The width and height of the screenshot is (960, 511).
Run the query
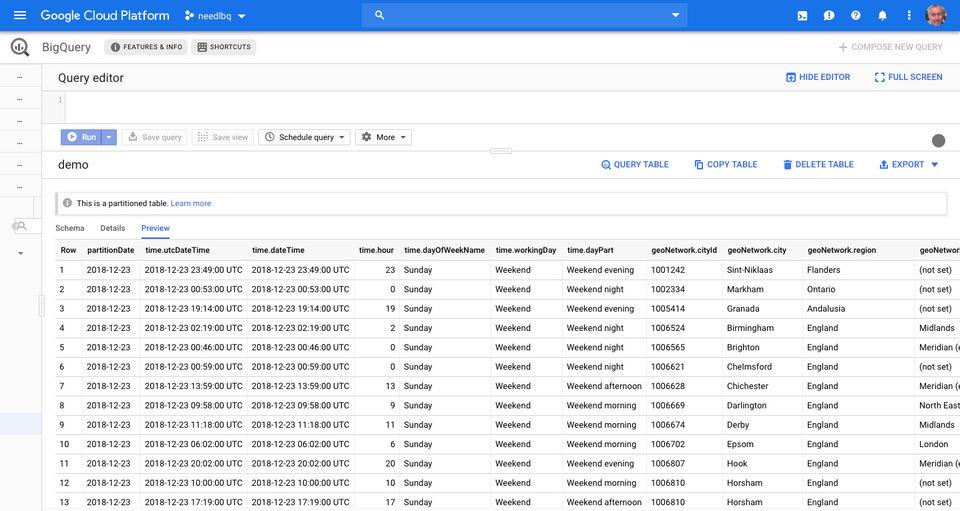point(81,137)
